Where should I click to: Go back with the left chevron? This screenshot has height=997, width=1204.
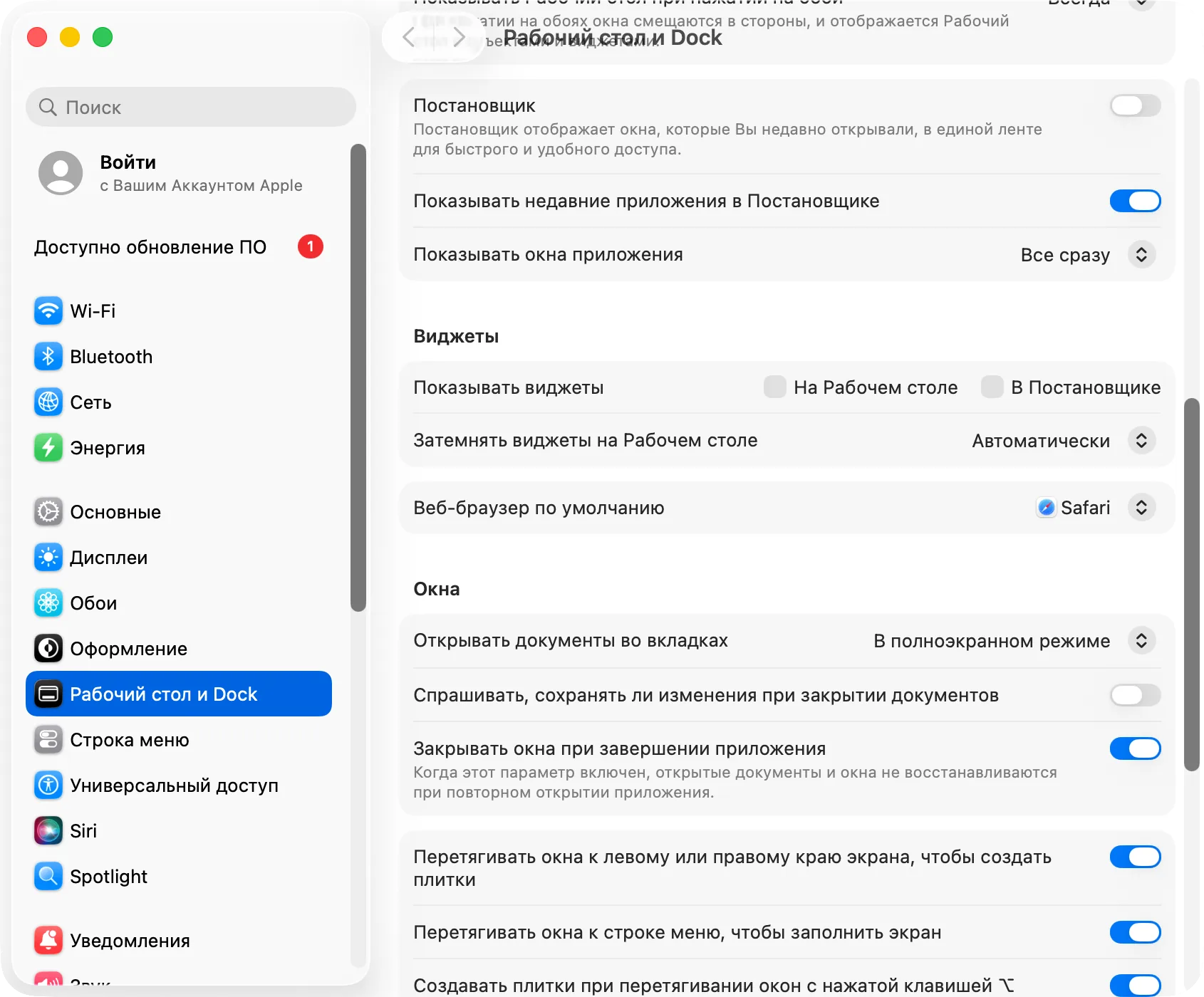(x=409, y=37)
